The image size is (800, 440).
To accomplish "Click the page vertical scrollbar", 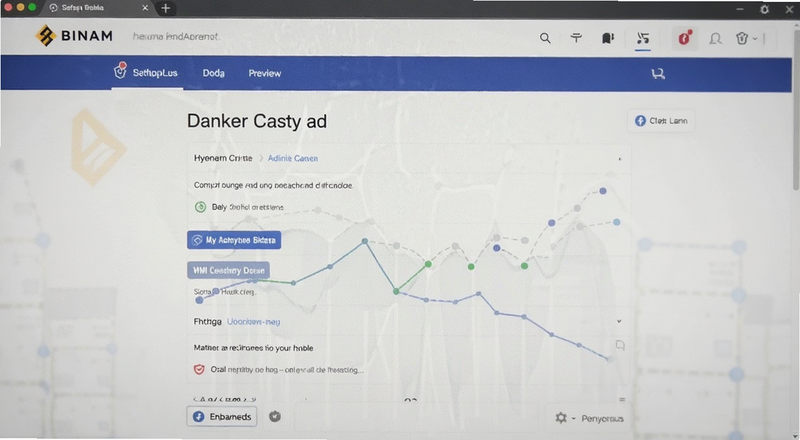I will [795, 110].
